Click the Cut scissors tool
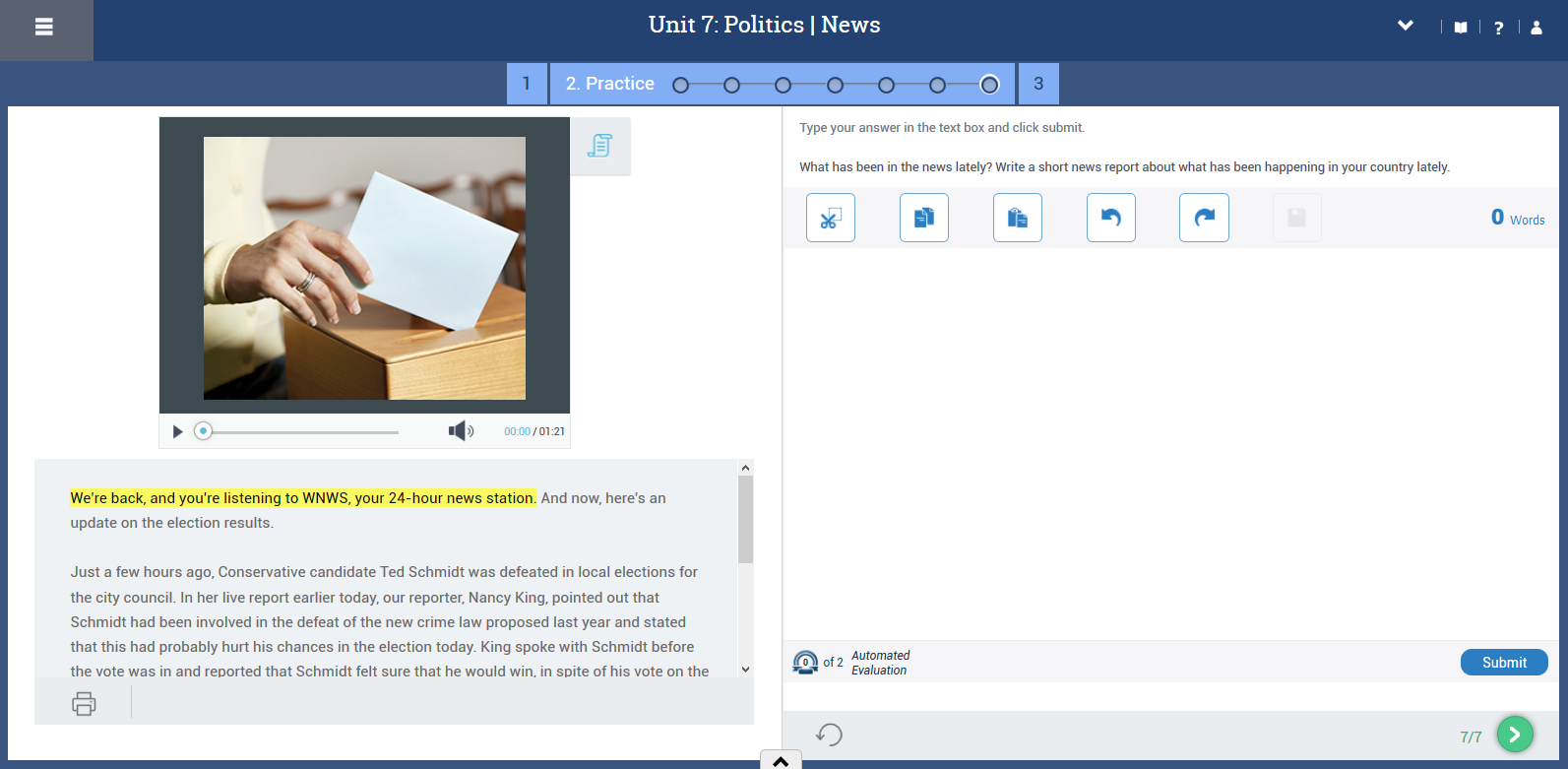 (x=831, y=218)
